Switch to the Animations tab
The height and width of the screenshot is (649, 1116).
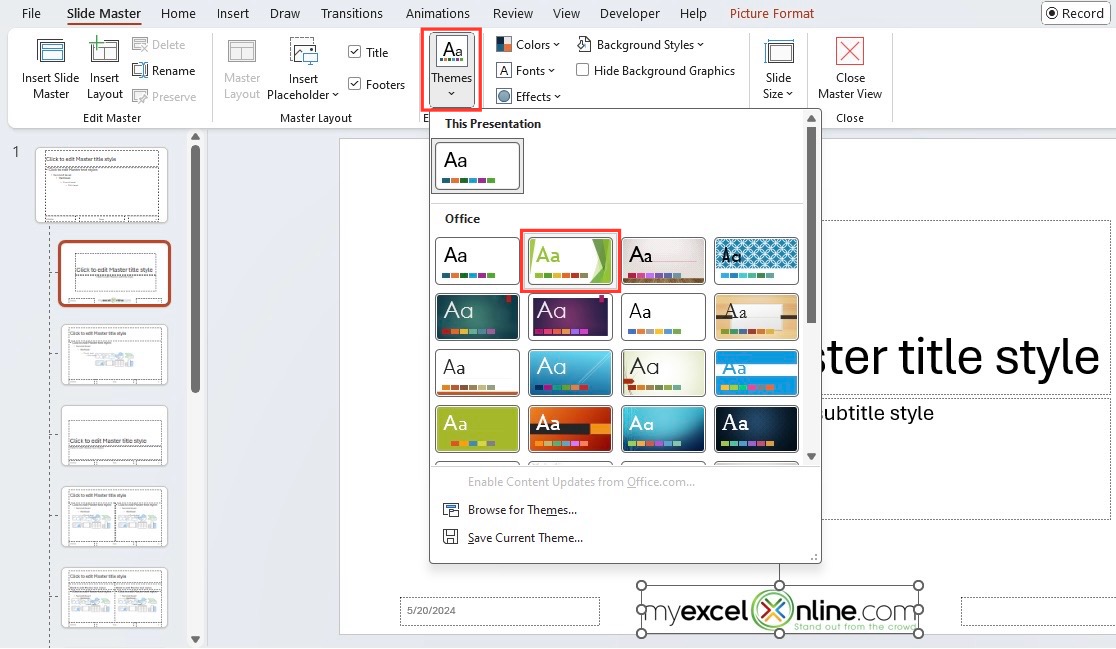[438, 14]
